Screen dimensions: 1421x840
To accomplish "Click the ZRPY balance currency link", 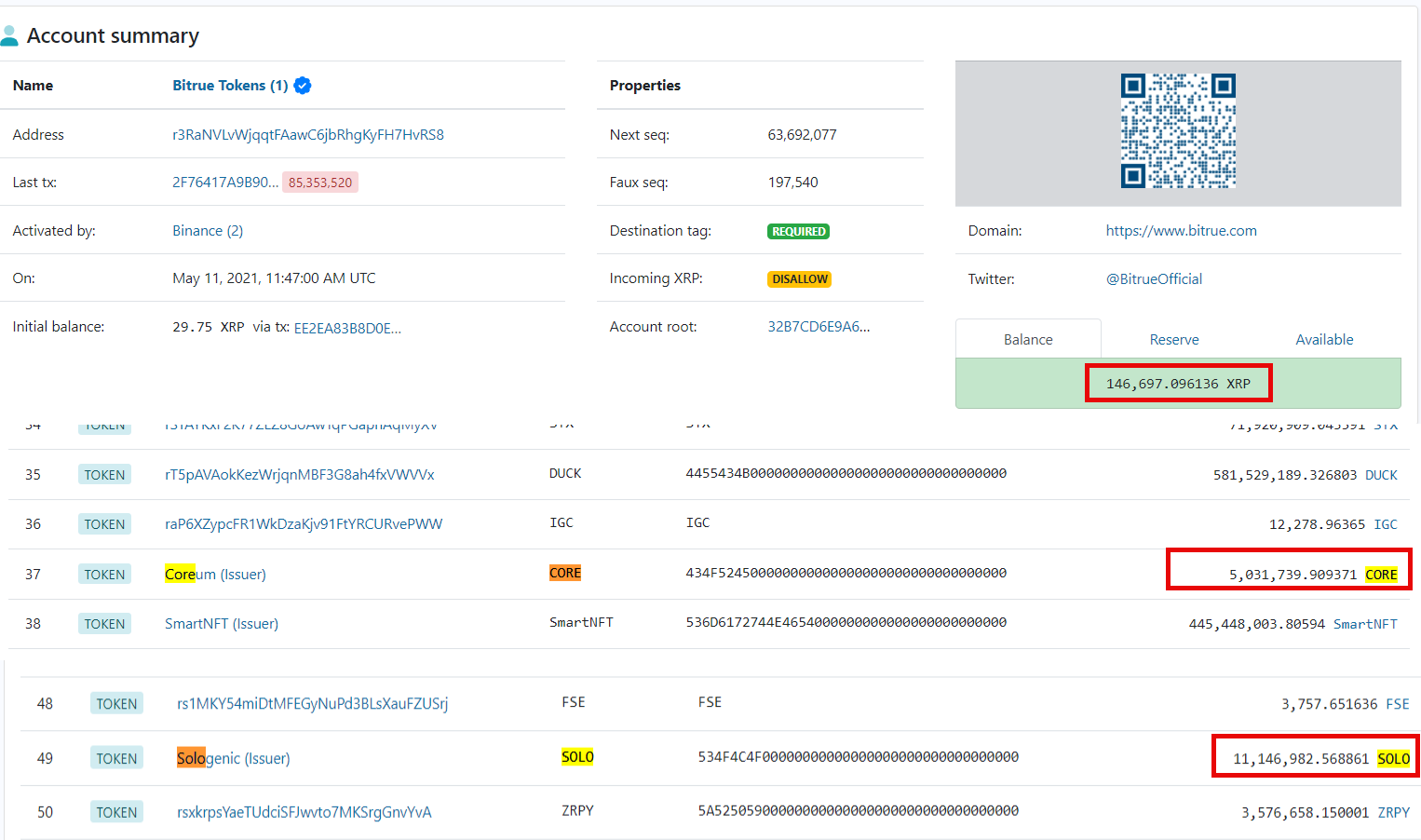I will (x=1393, y=813).
